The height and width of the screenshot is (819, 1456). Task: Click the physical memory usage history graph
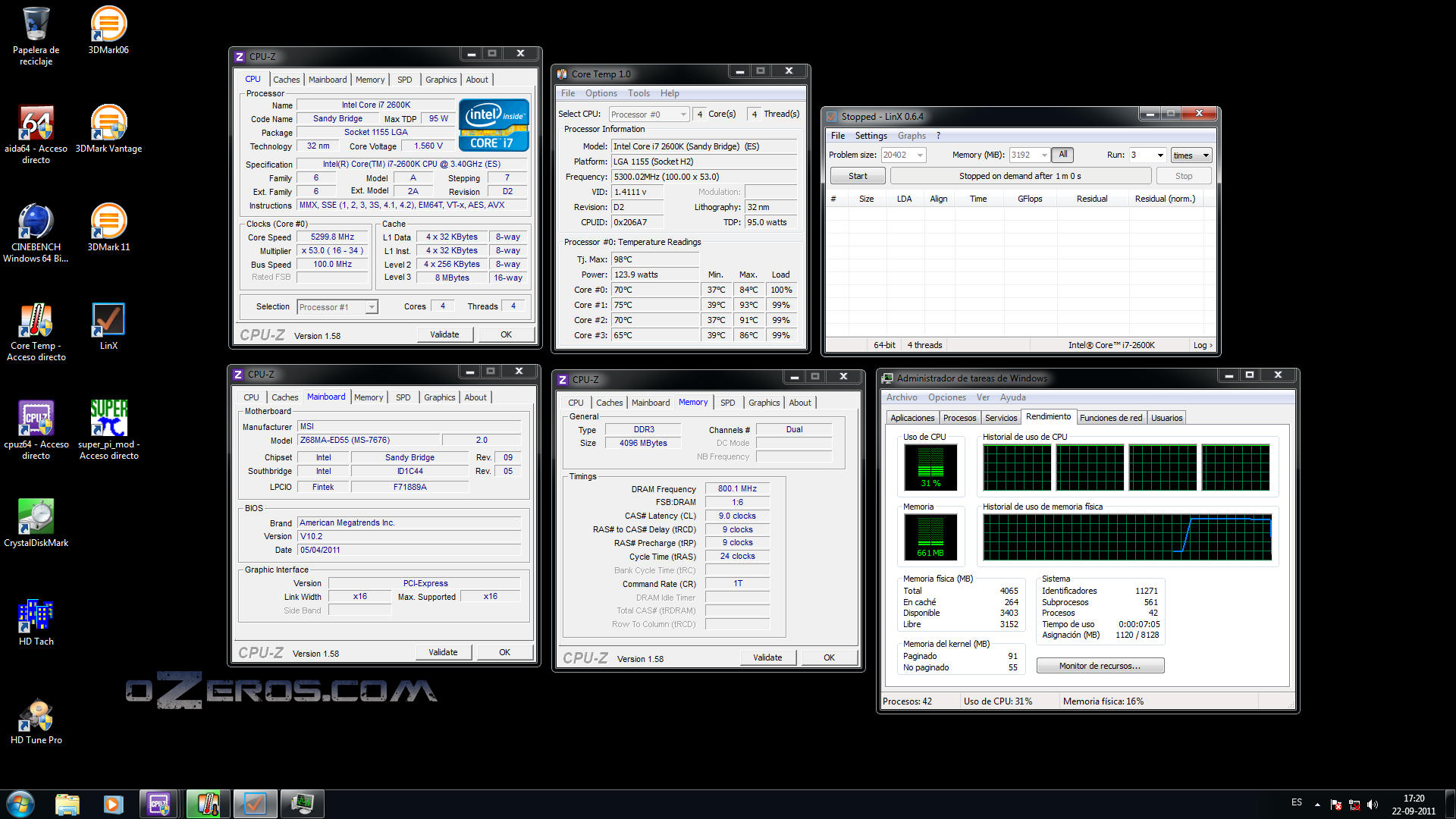pyautogui.click(x=1127, y=537)
